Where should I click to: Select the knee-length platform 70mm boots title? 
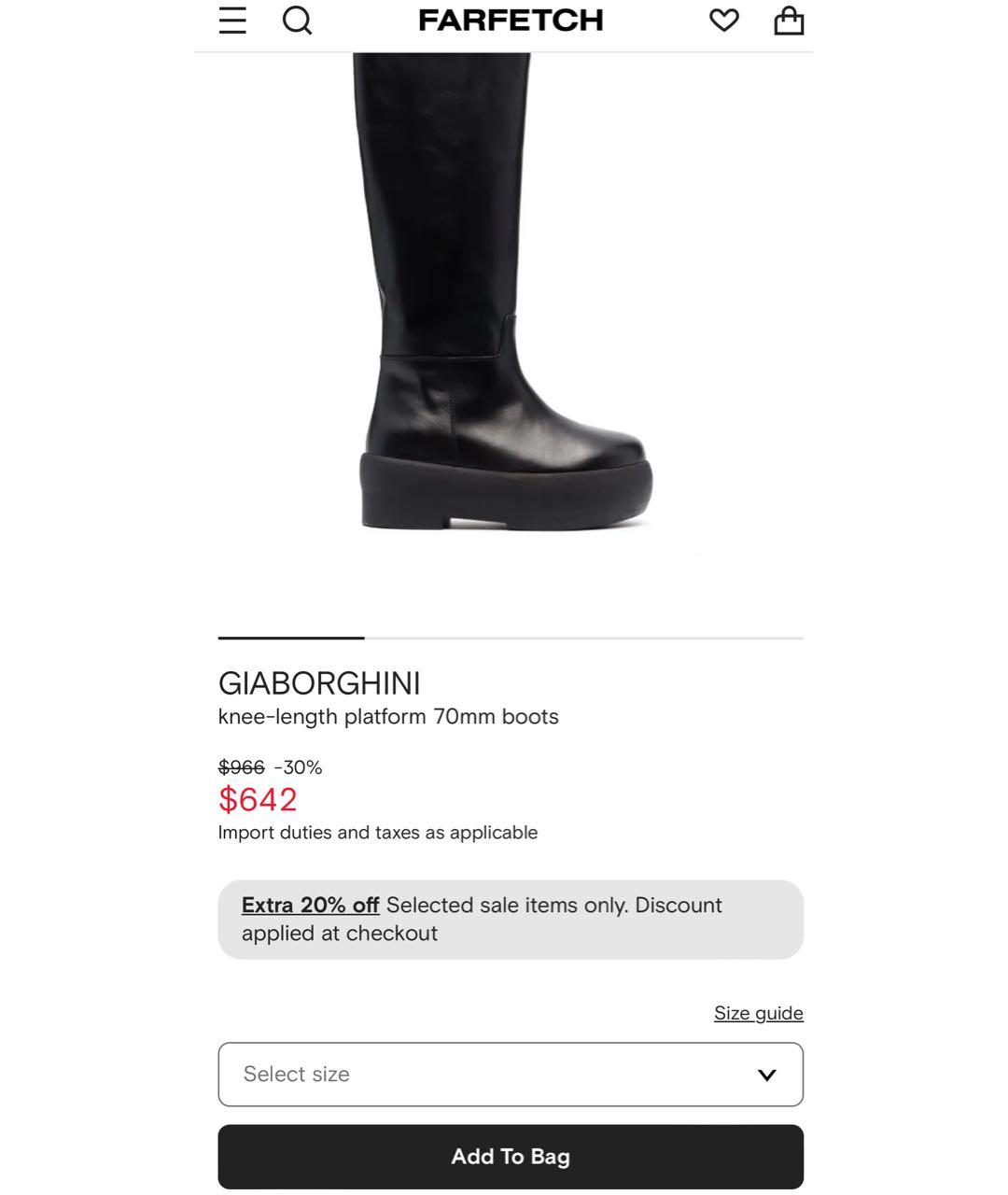tap(388, 717)
